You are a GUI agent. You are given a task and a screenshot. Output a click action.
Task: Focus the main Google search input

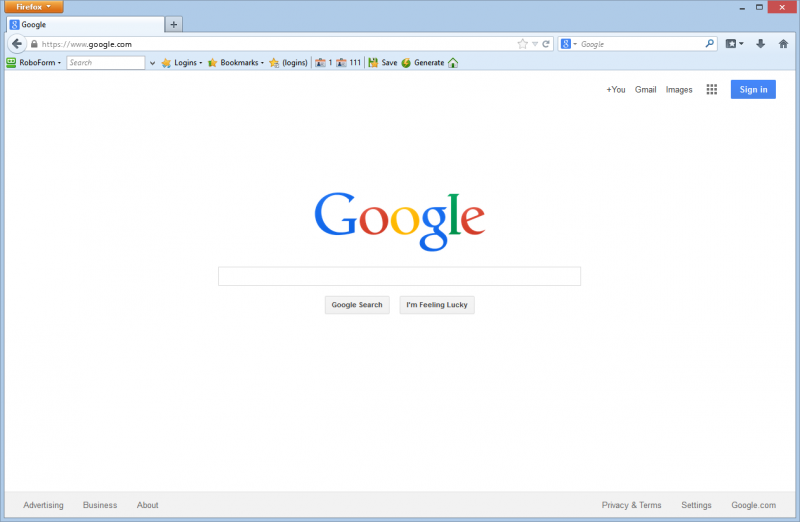(x=399, y=276)
